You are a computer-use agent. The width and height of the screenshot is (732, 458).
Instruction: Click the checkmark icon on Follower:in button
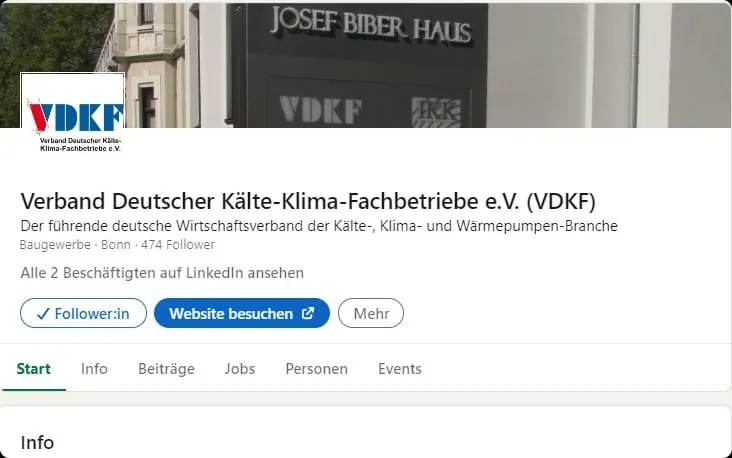tap(43, 314)
